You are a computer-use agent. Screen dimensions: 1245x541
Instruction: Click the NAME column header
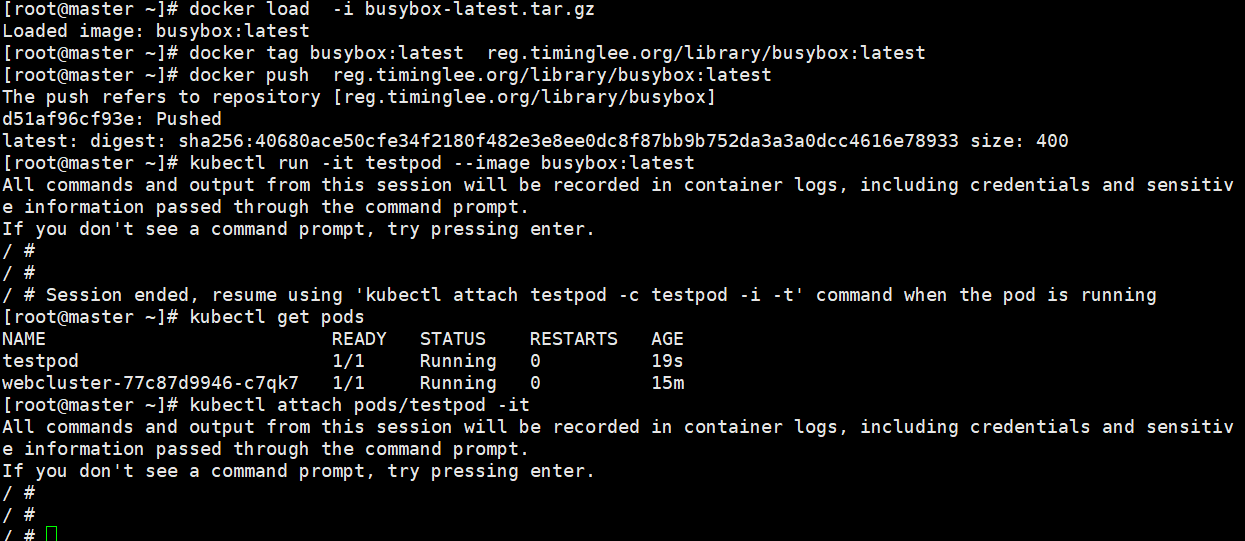(24, 339)
